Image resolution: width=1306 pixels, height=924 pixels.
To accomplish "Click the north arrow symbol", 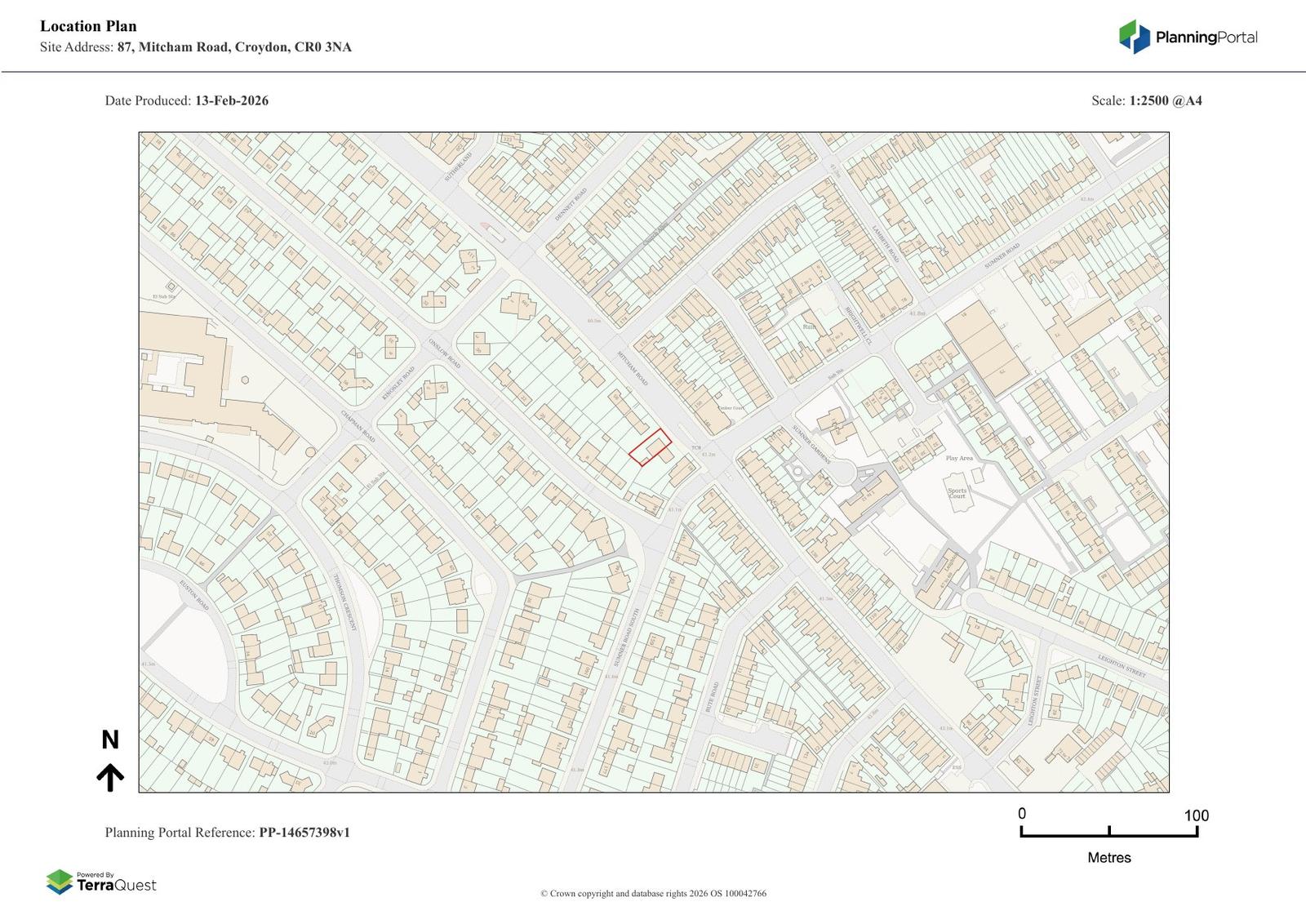I will tap(110, 778).
